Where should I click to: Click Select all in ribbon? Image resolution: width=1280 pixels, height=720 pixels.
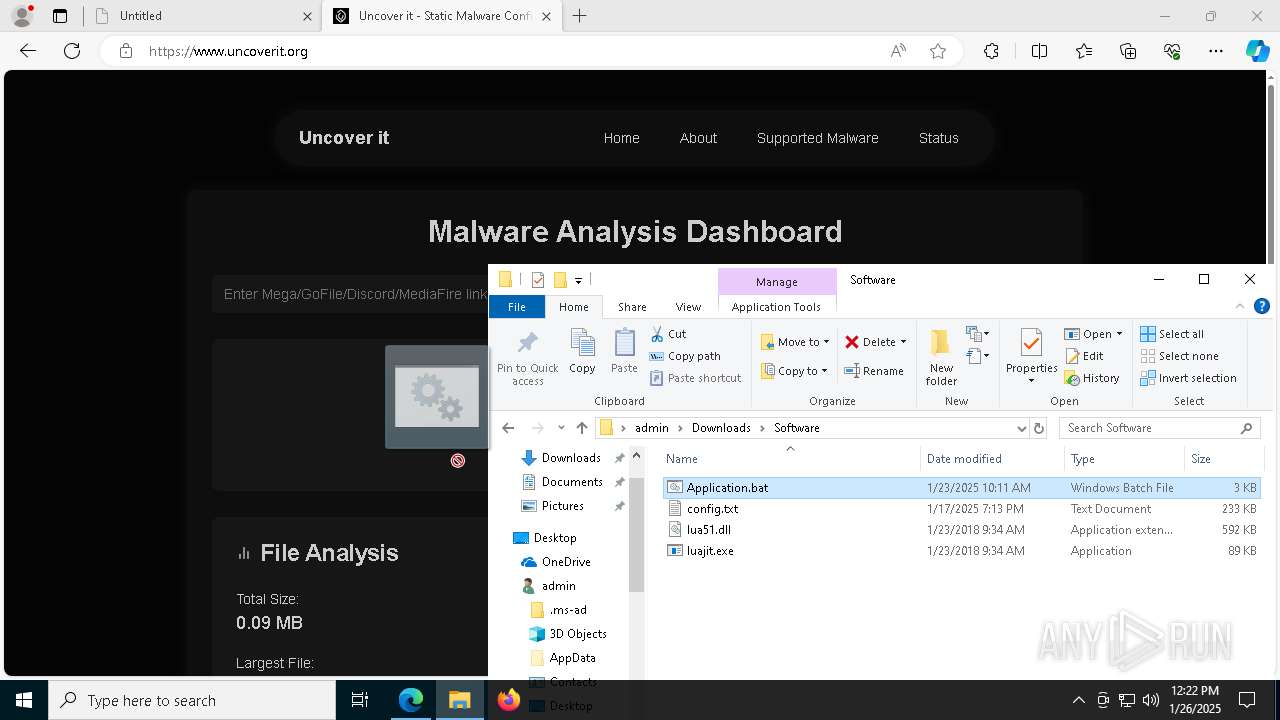(x=1172, y=334)
